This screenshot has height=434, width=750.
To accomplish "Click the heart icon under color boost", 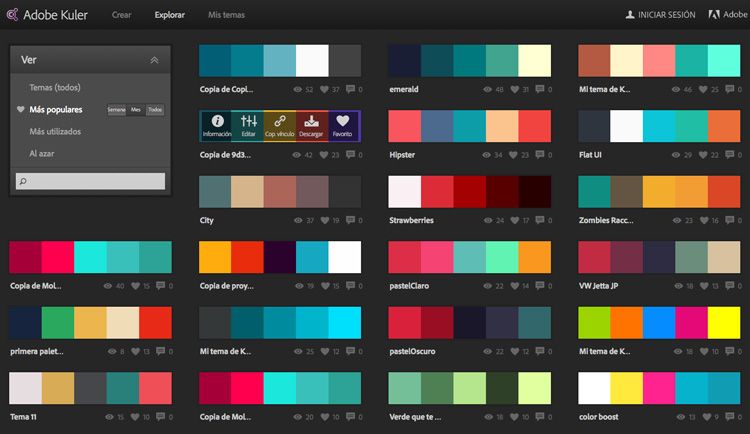I will pos(706,417).
